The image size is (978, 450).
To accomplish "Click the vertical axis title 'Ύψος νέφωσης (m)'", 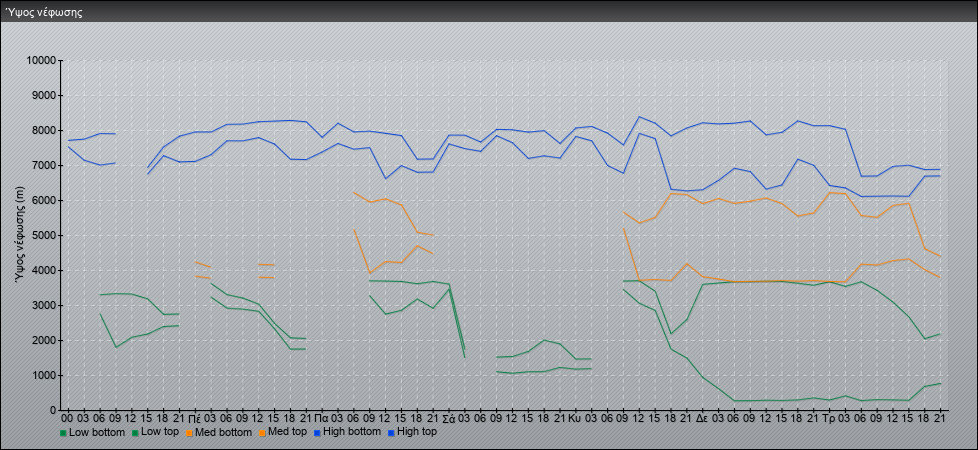I will tap(20, 235).
